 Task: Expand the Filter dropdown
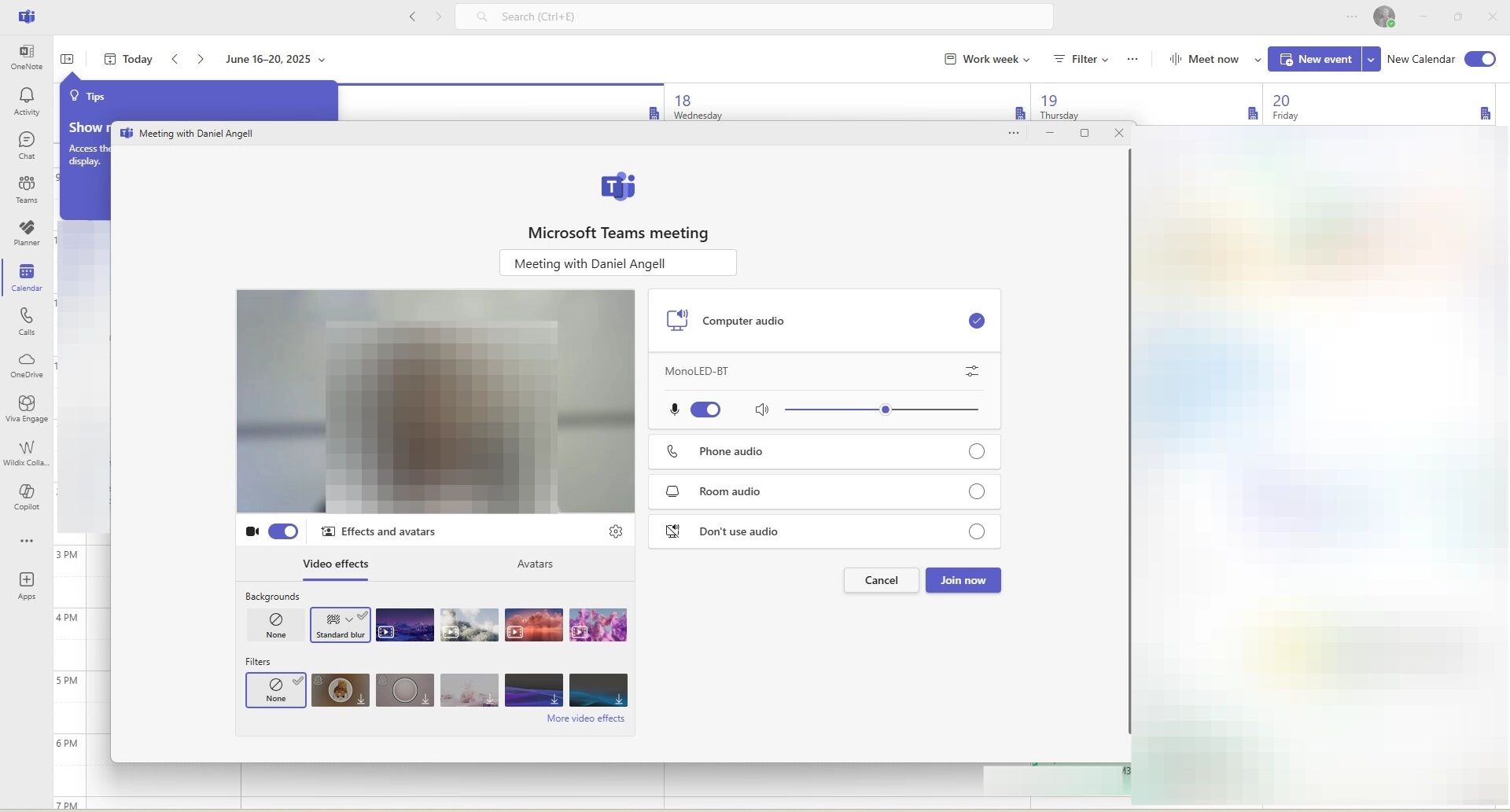coord(1081,59)
